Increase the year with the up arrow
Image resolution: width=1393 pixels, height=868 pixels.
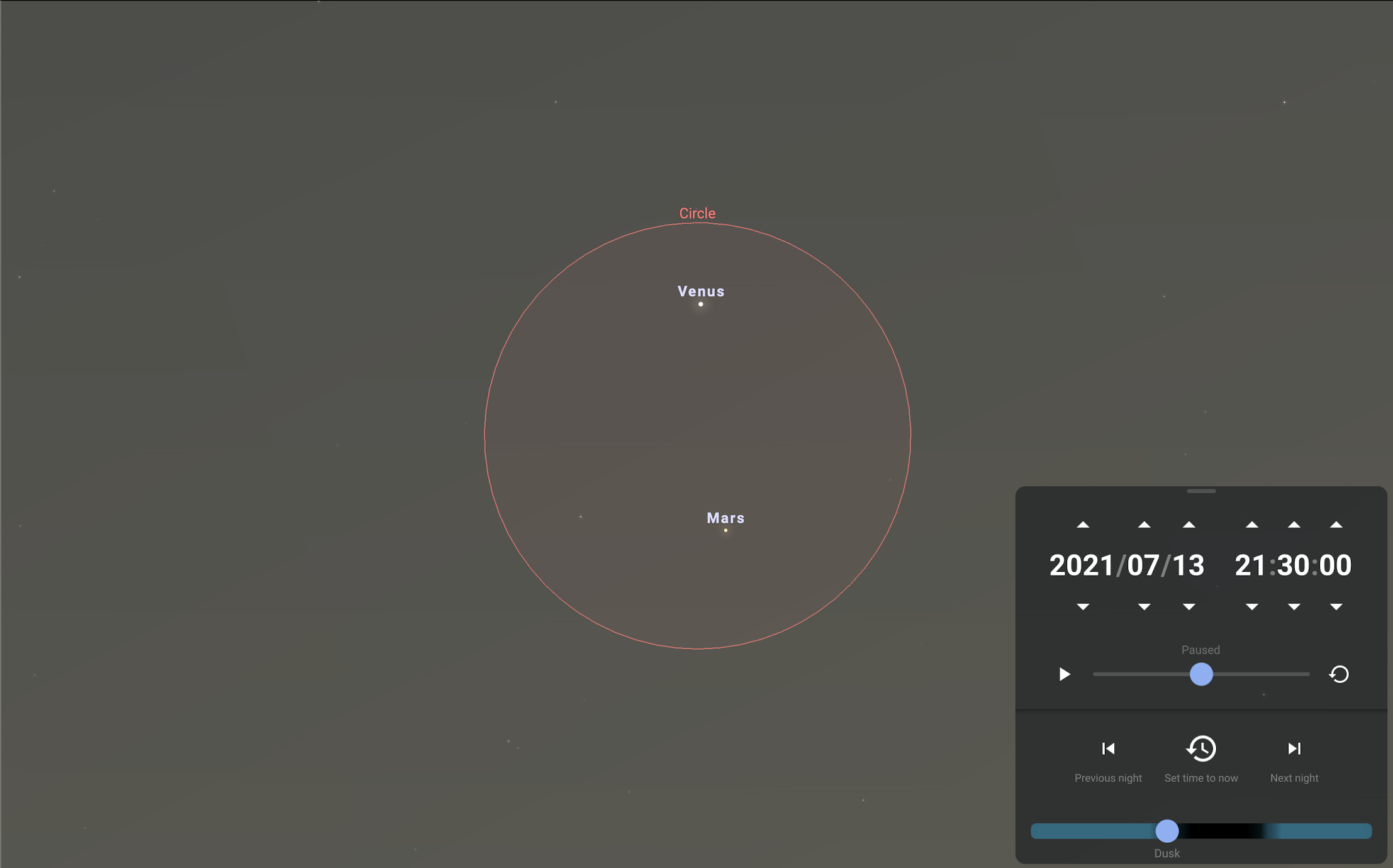[x=1083, y=523]
